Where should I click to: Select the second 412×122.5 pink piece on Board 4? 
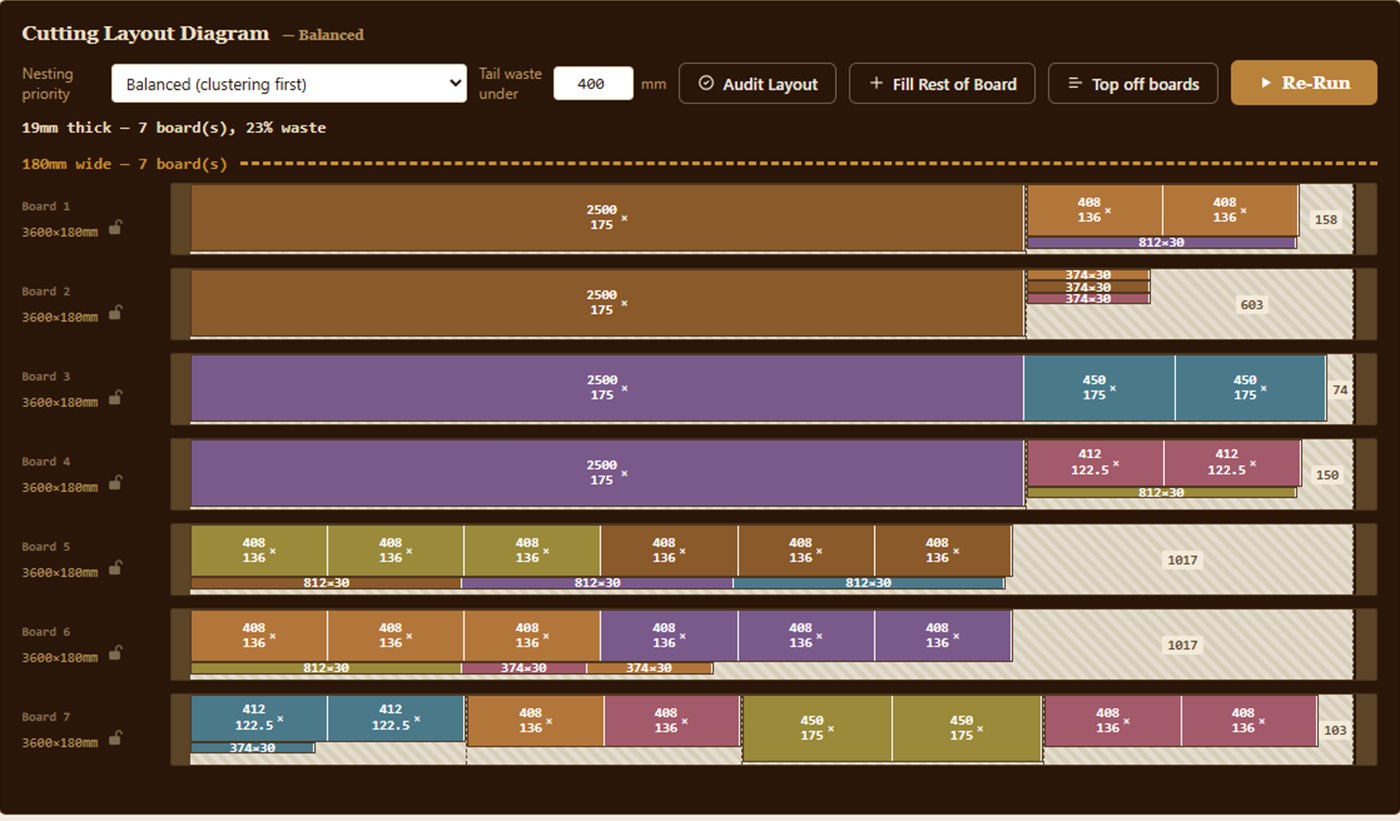(x=1232, y=462)
